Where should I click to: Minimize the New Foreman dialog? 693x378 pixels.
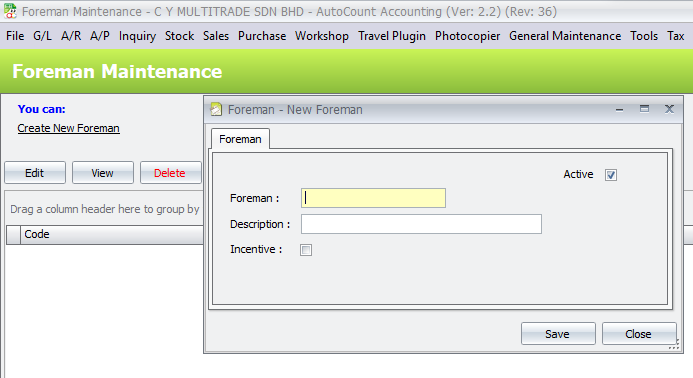[x=620, y=109]
